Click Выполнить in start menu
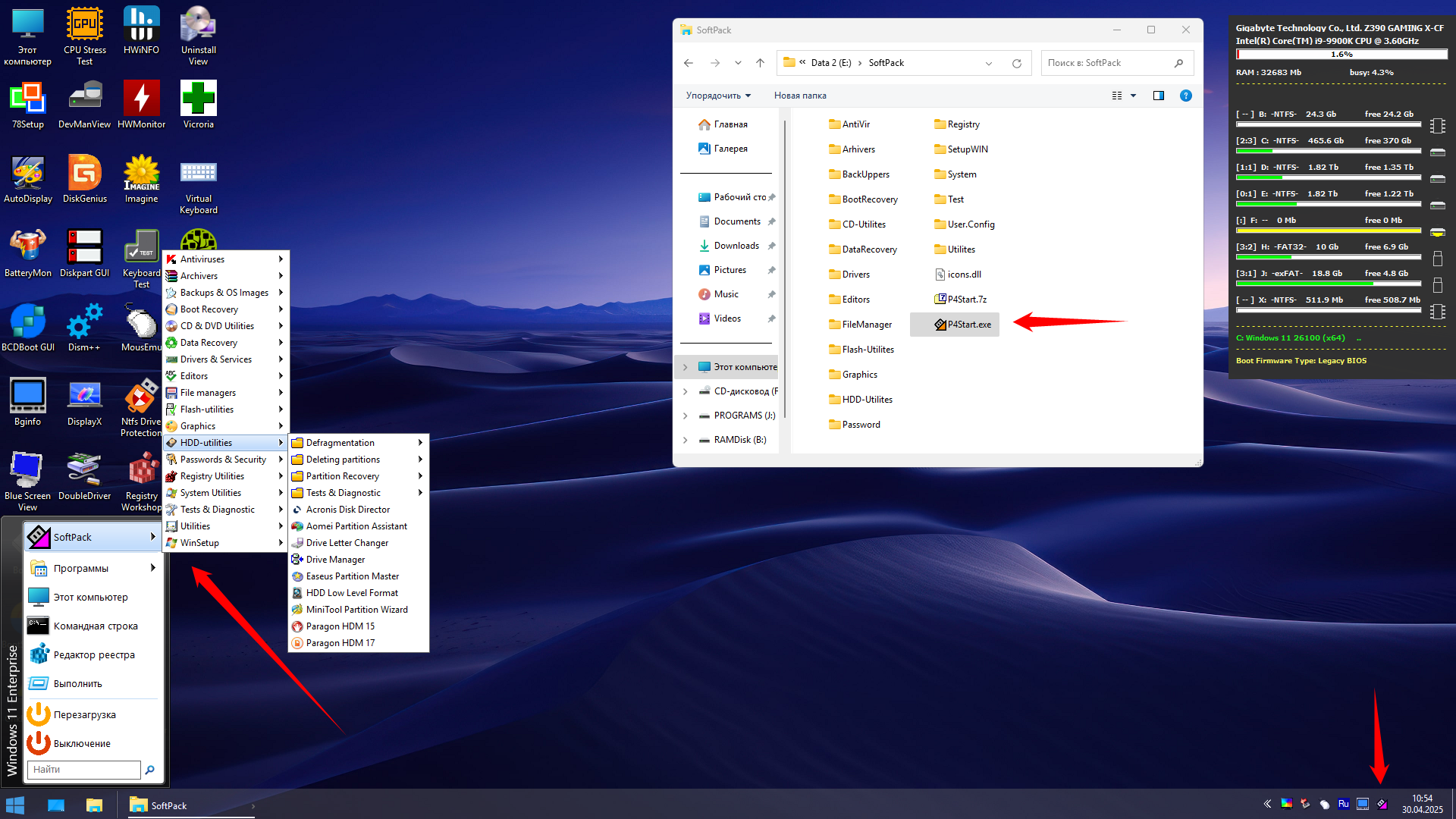This screenshot has height=819, width=1456. 93,683
